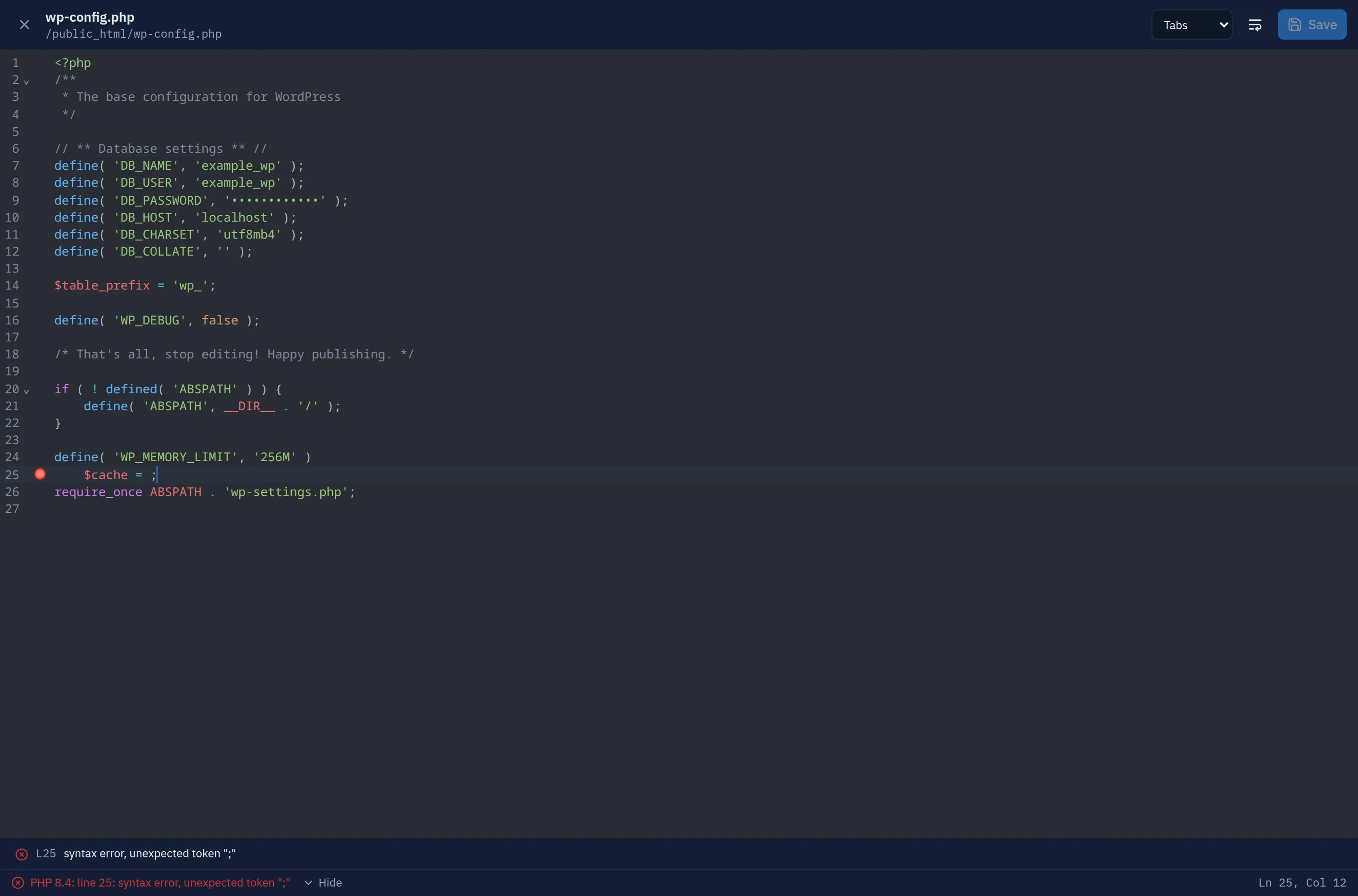Click 'WP_MEMORY_LIMIT' on line 24
The width and height of the screenshot is (1358, 896).
point(175,457)
